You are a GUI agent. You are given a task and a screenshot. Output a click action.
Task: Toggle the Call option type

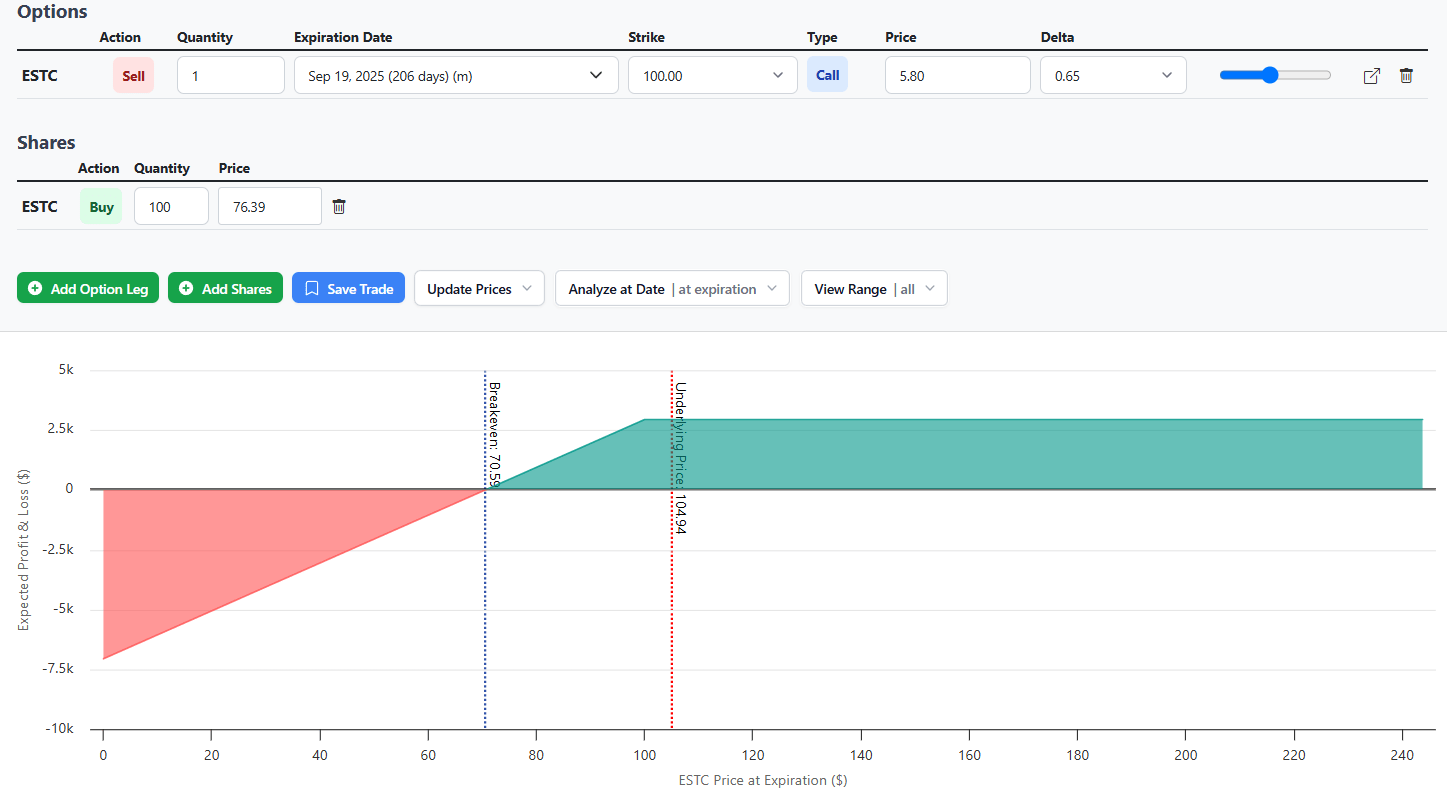(x=827, y=75)
